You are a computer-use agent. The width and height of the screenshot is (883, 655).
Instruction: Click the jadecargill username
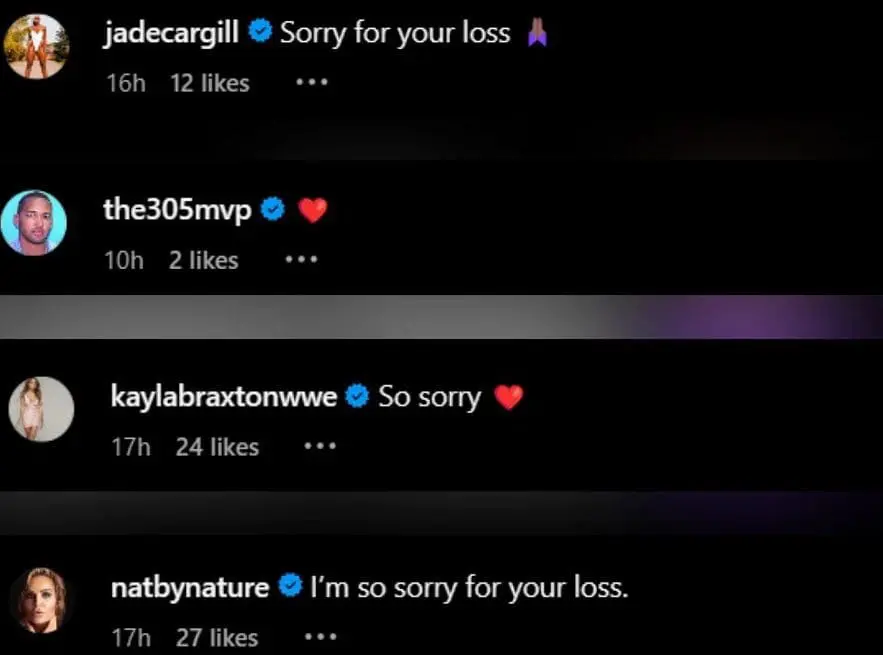pyautogui.click(x=171, y=33)
